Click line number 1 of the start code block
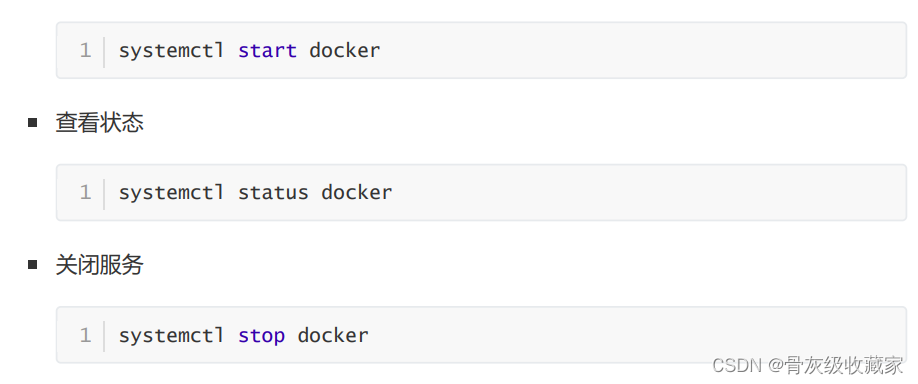 85,51
